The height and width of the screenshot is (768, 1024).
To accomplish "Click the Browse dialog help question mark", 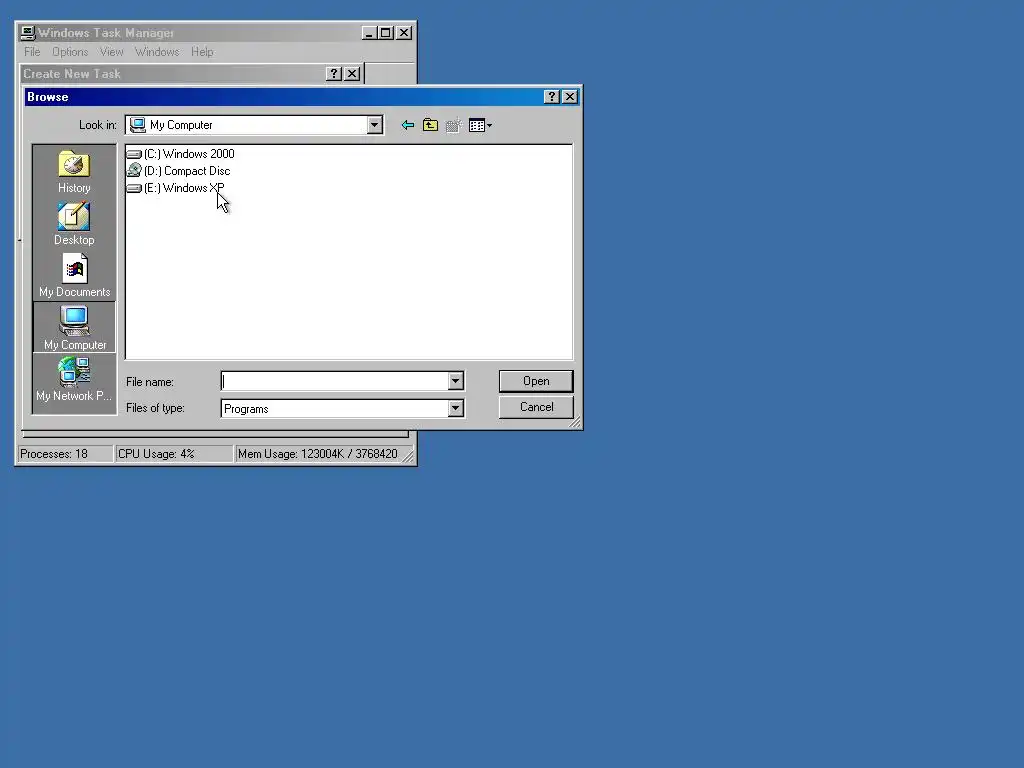I will pyautogui.click(x=551, y=97).
